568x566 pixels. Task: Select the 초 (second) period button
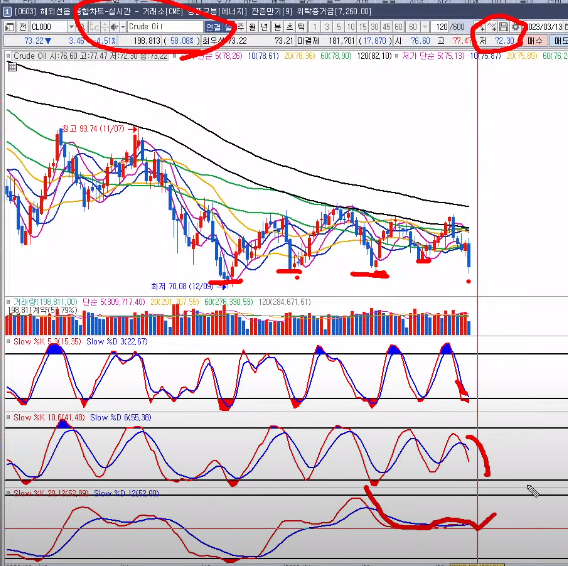289,27
